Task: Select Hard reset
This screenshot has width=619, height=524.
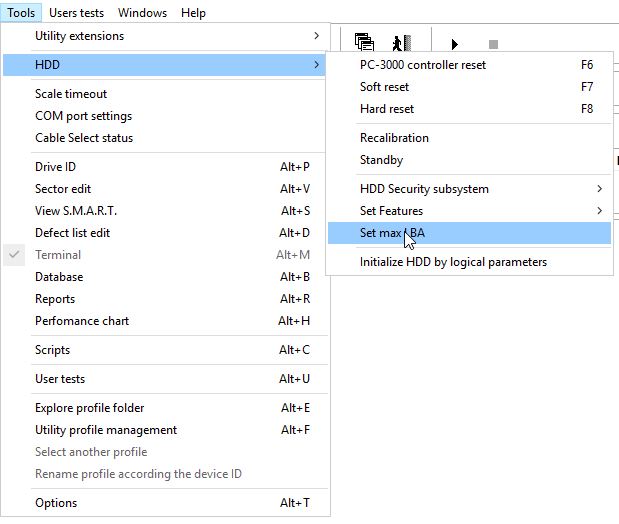Action: pyautogui.click(x=469, y=109)
